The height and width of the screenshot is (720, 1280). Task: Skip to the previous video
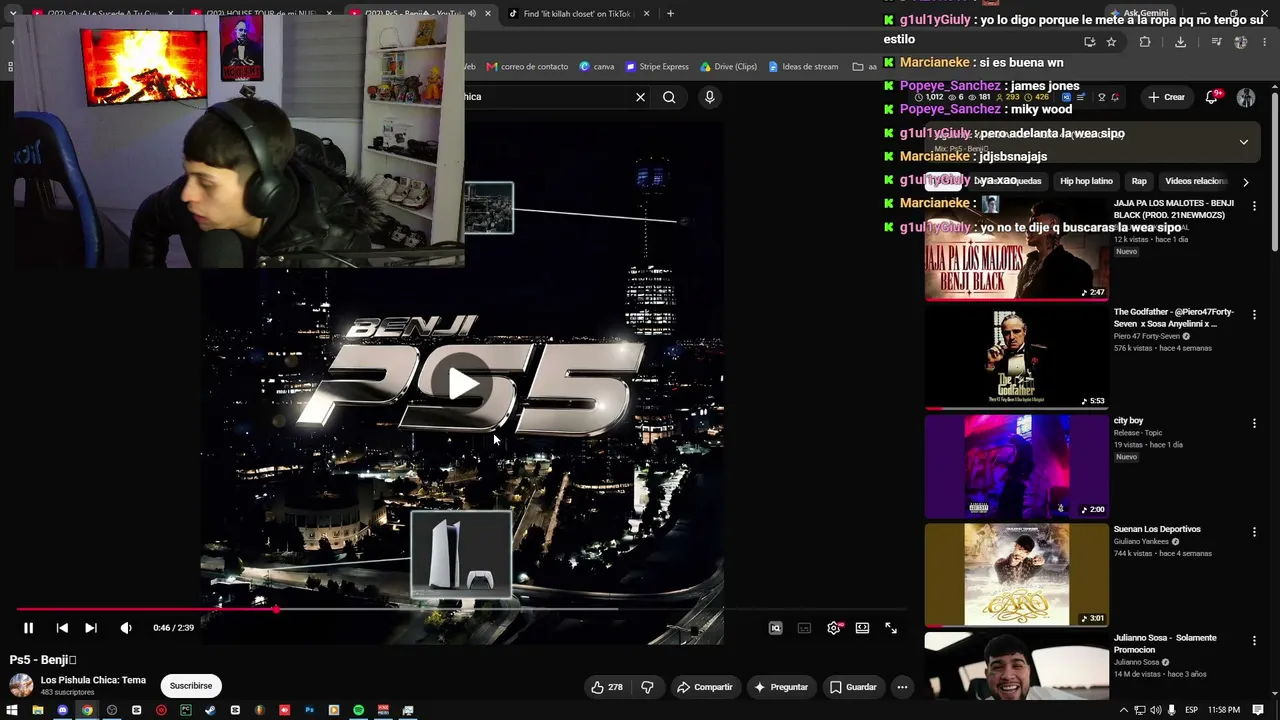(x=62, y=628)
